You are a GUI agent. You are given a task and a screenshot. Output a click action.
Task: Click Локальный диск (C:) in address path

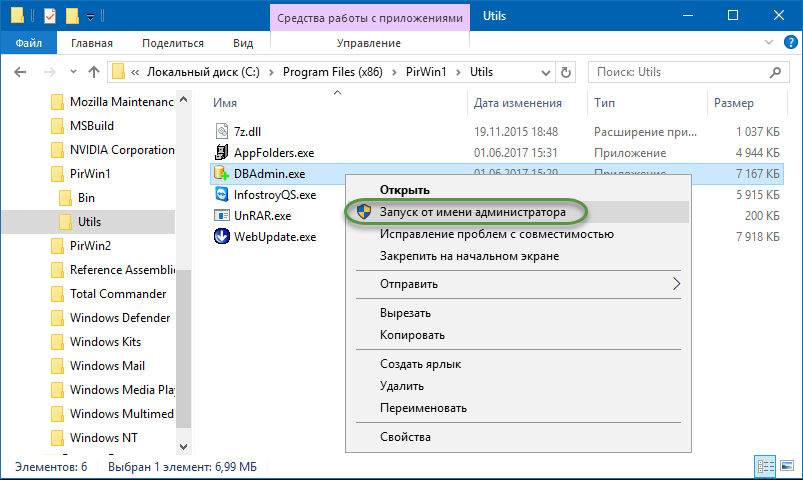click(203, 72)
